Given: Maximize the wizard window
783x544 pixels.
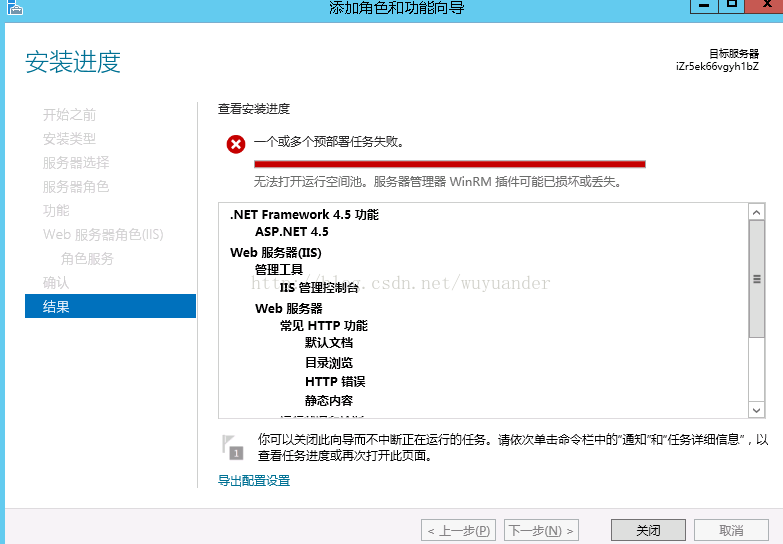Looking at the screenshot, I should coord(732,5).
